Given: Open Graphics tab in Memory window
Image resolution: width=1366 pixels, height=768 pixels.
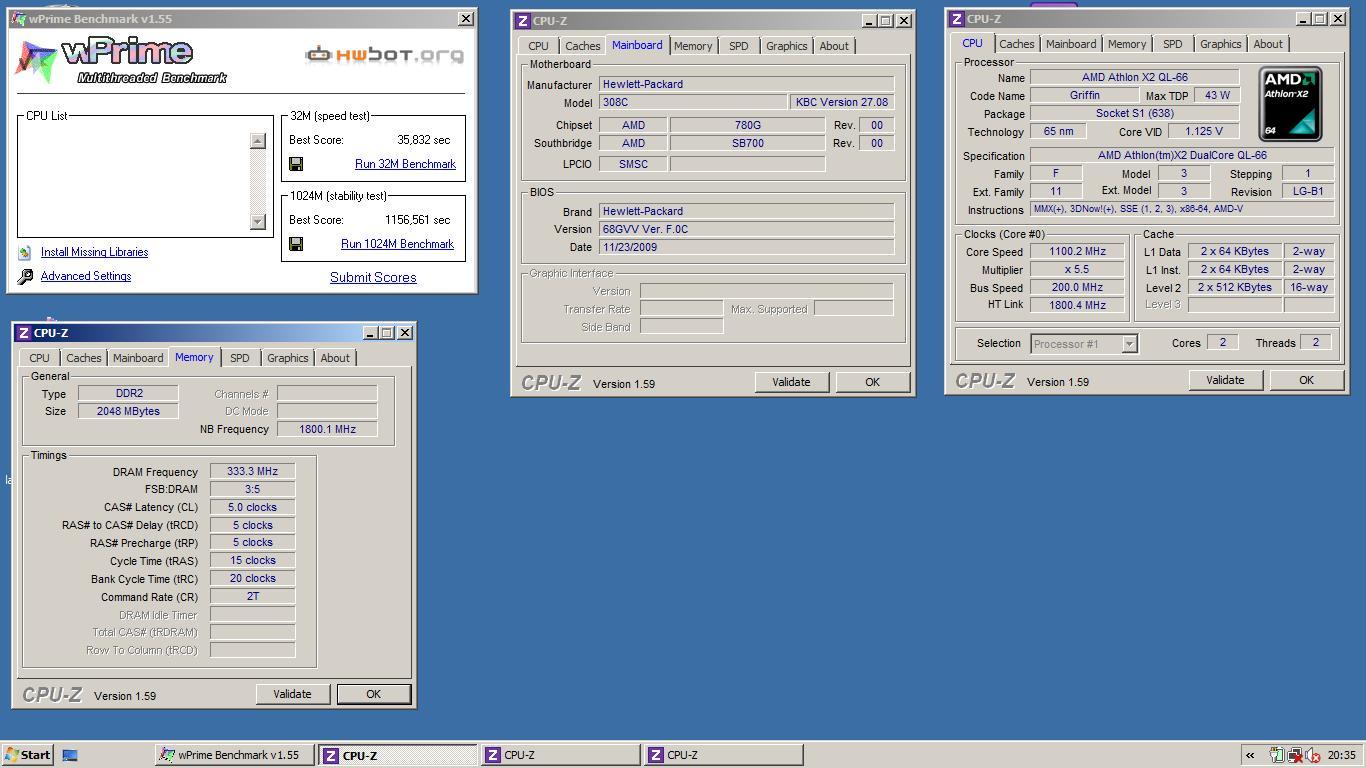Looking at the screenshot, I should click(x=288, y=358).
